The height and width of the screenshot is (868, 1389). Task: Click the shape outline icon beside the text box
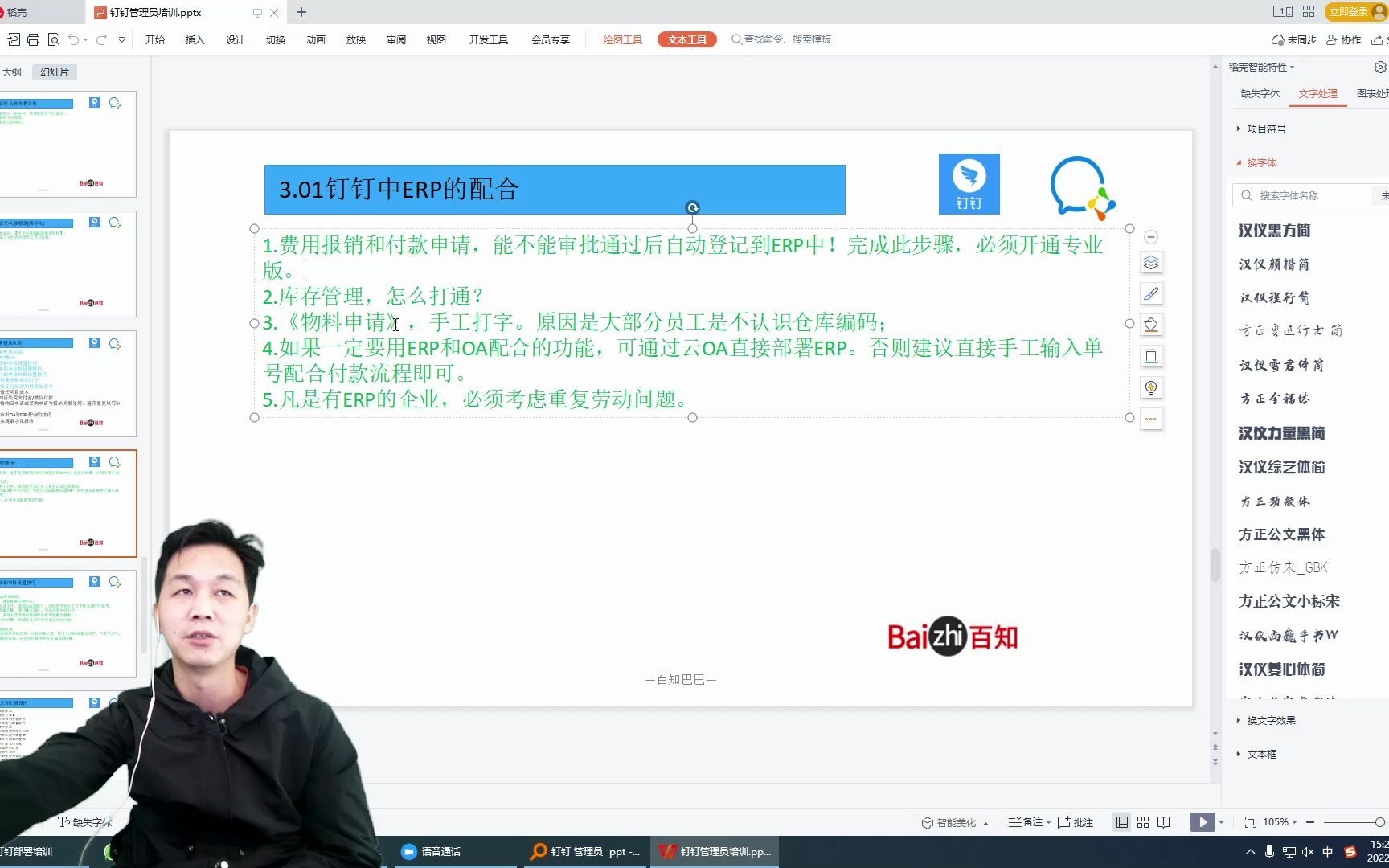click(x=1151, y=356)
